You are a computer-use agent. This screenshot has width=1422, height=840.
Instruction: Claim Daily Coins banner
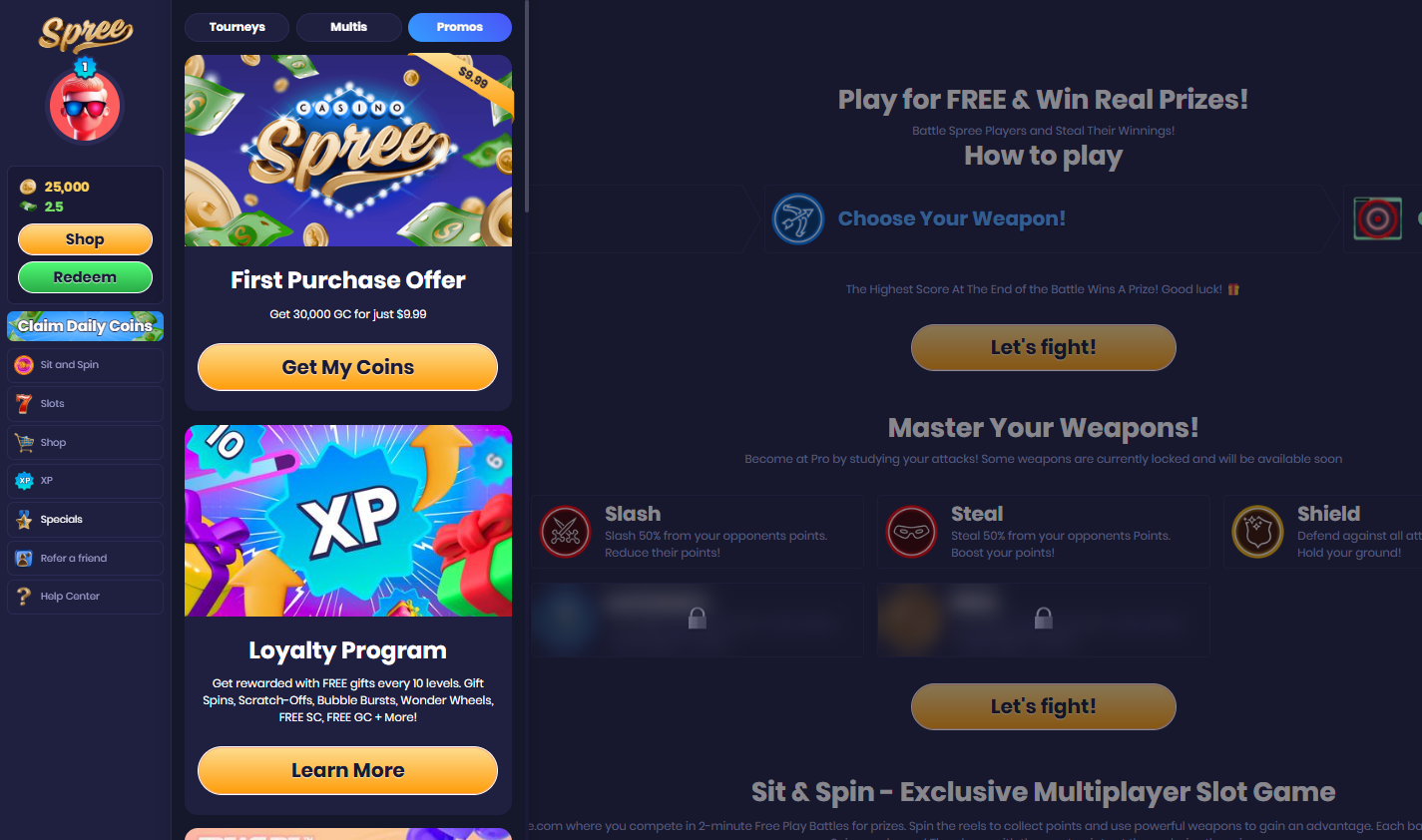(85, 326)
